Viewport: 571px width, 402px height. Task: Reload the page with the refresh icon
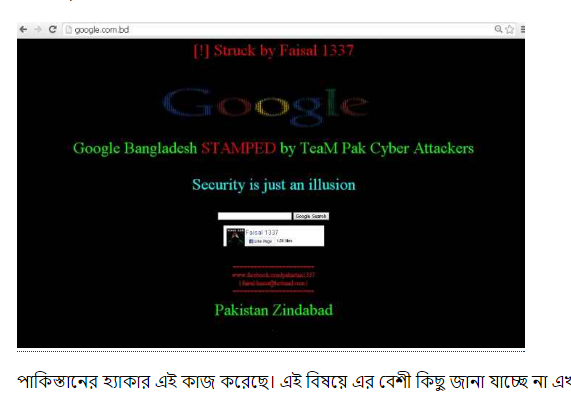click(x=52, y=29)
